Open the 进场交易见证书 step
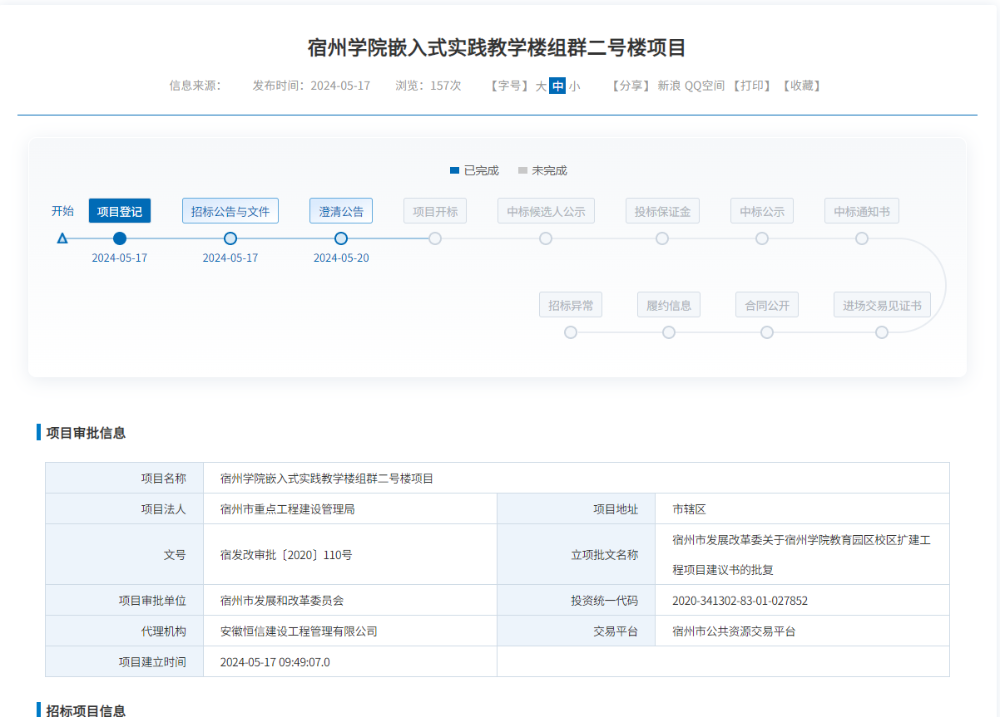The width and height of the screenshot is (1000, 717). (x=882, y=305)
